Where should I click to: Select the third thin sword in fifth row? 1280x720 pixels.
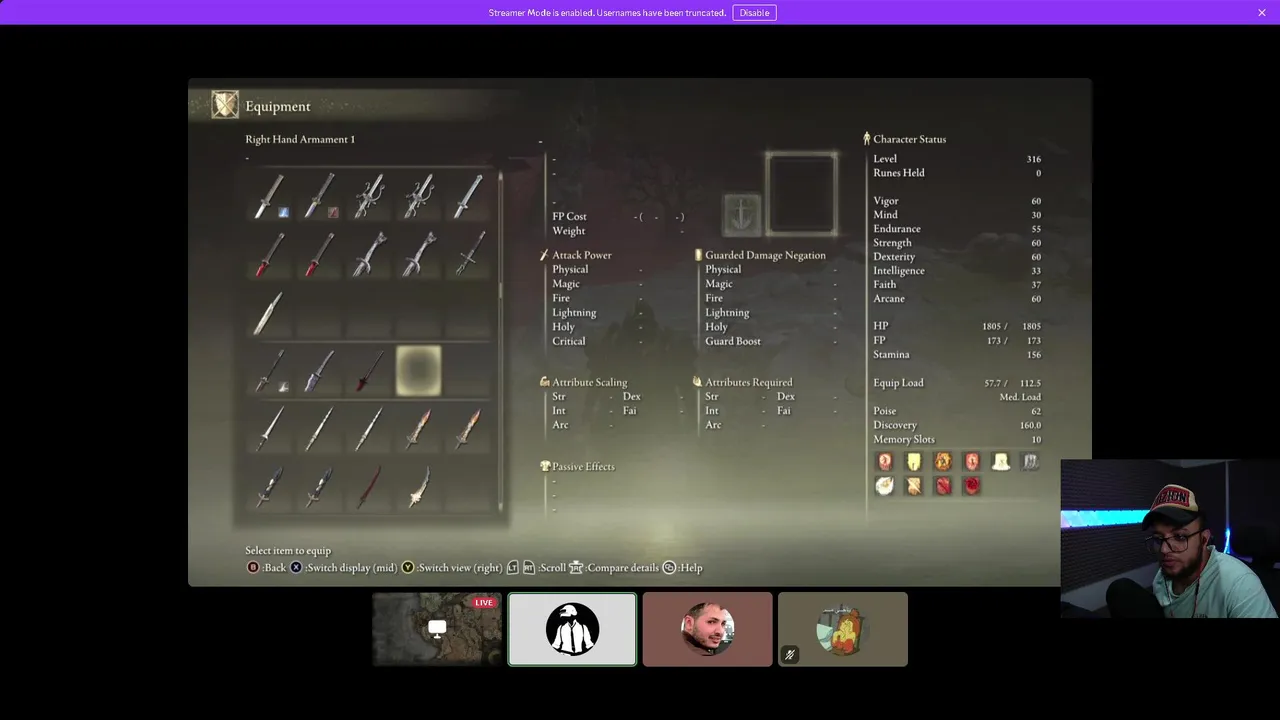(x=369, y=429)
